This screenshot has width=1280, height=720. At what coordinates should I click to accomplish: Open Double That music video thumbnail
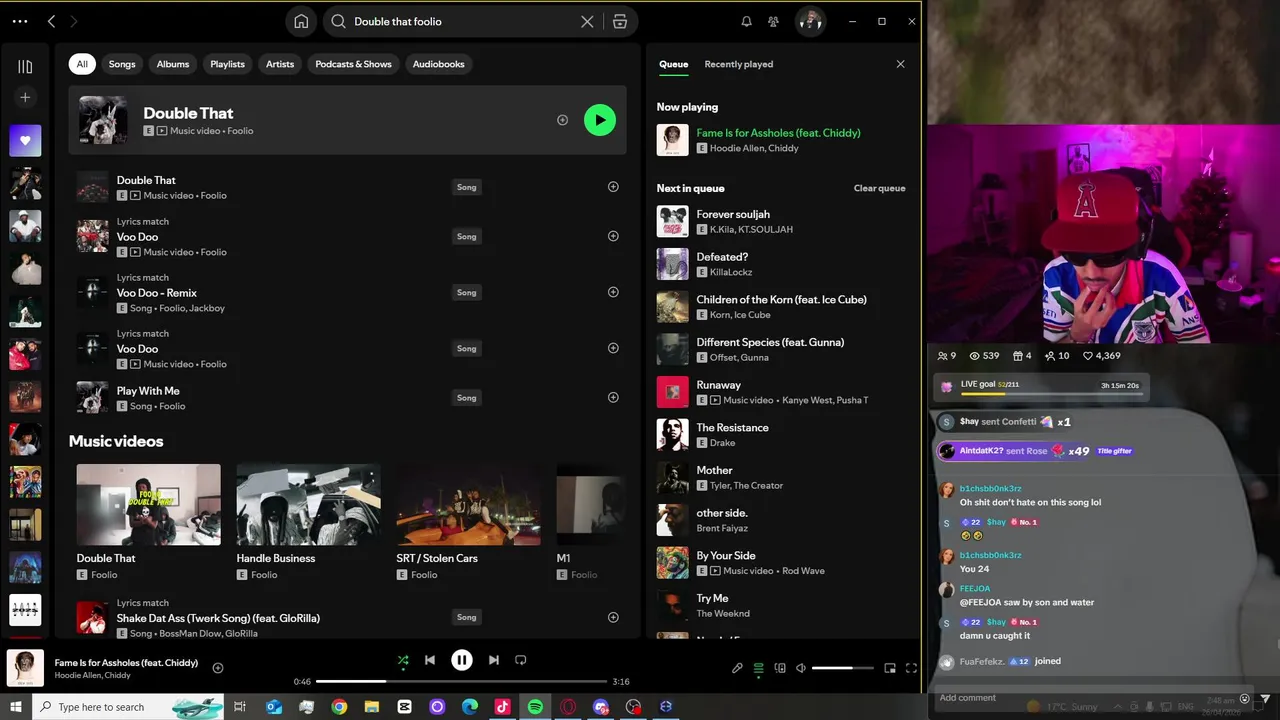point(149,504)
